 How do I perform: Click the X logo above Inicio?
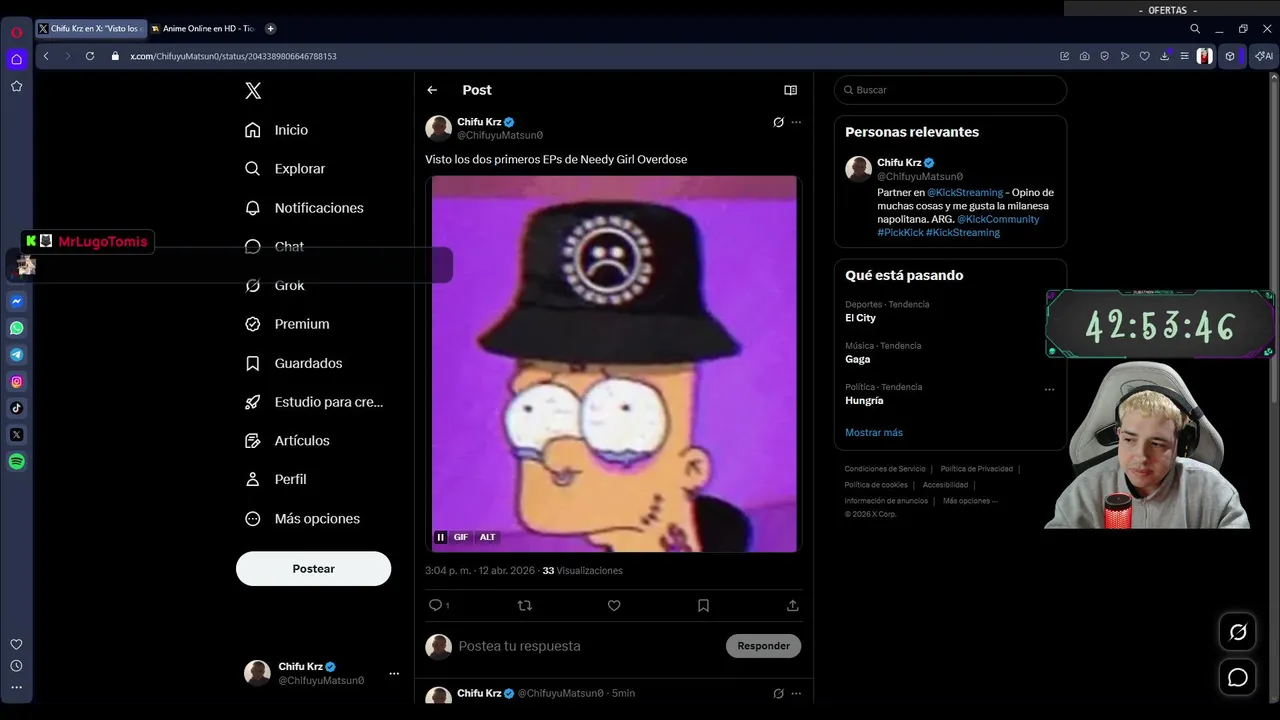click(x=253, y=91)
